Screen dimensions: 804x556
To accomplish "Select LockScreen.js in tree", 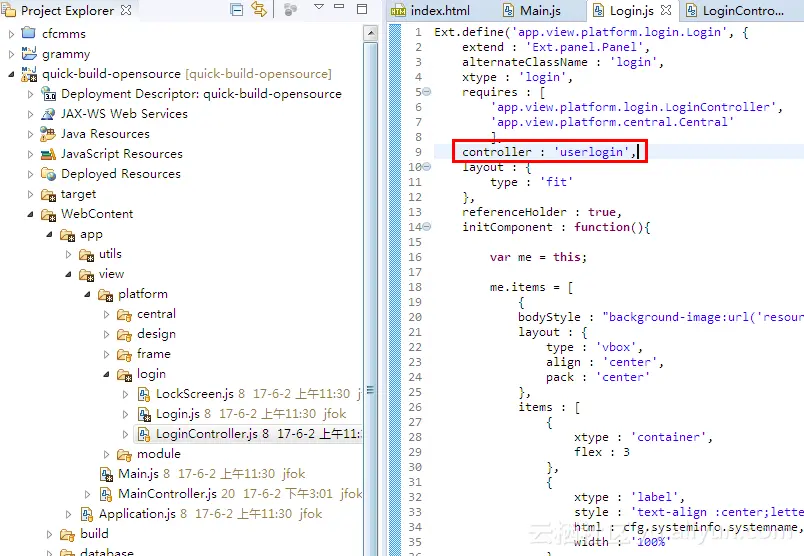I will point(194,394).
